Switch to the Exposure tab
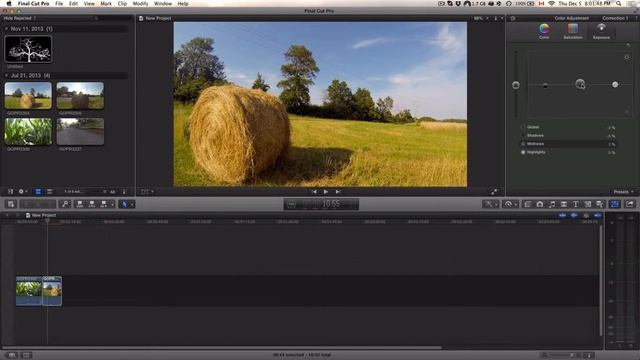Screen dimensions: 640x360 (x=601, y=31)
